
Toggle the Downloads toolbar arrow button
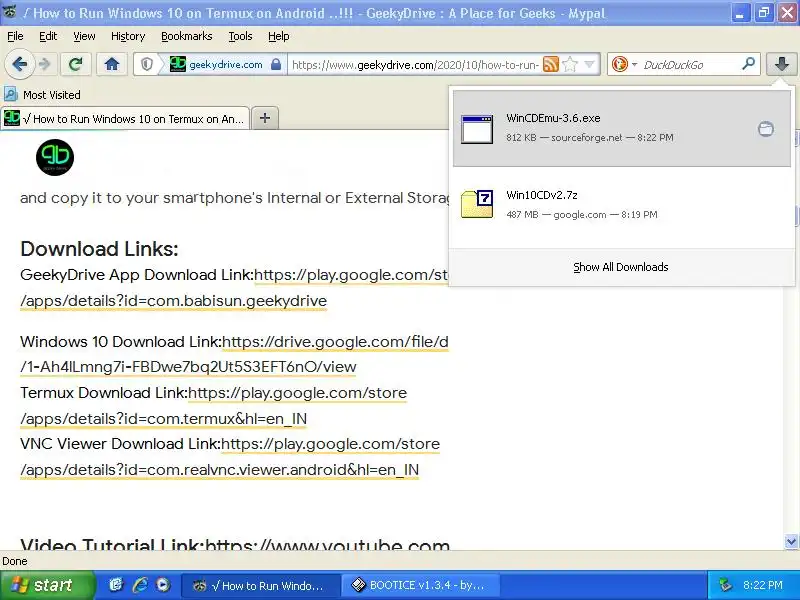782,64
